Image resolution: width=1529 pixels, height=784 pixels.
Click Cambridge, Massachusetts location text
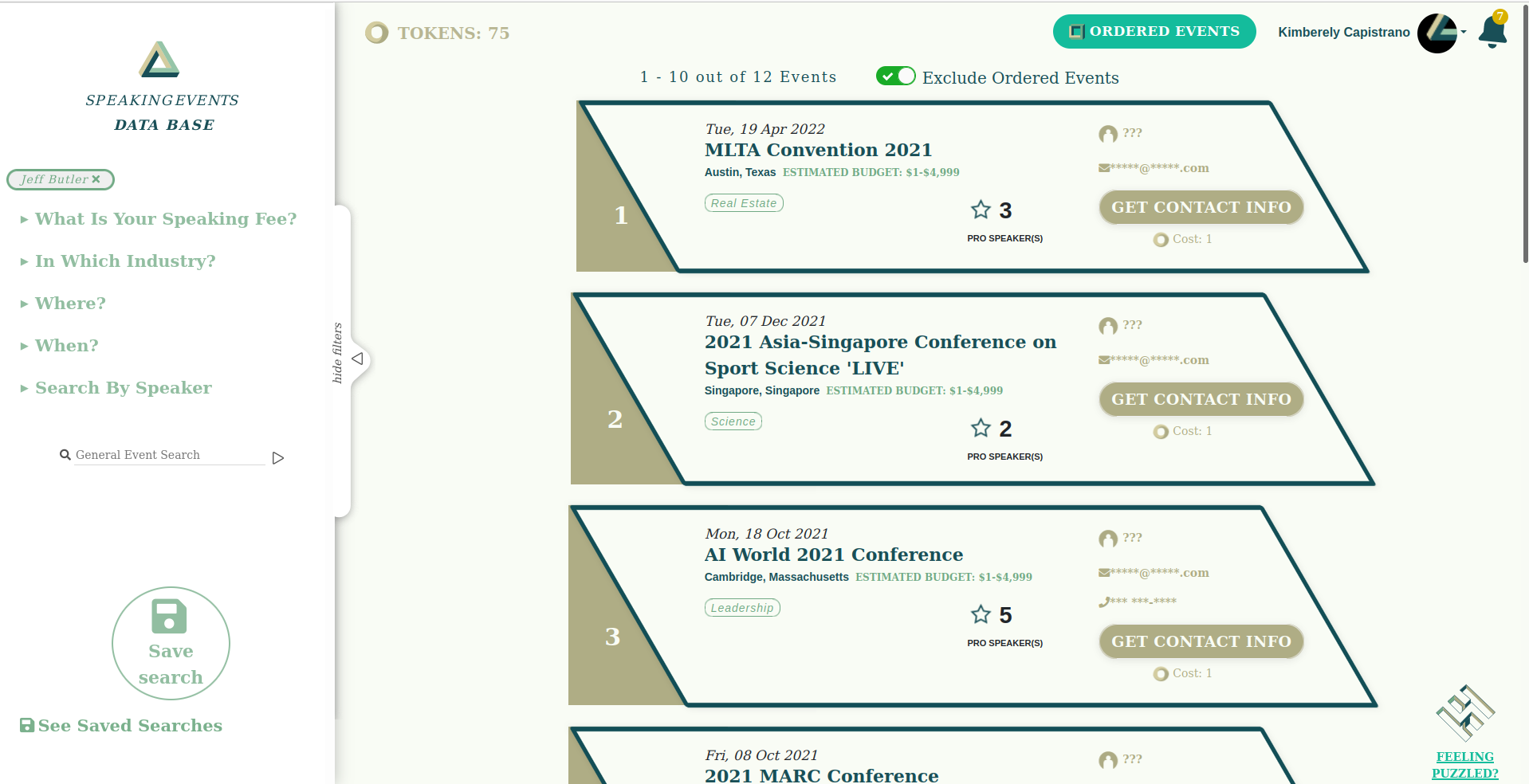[776, 577]
